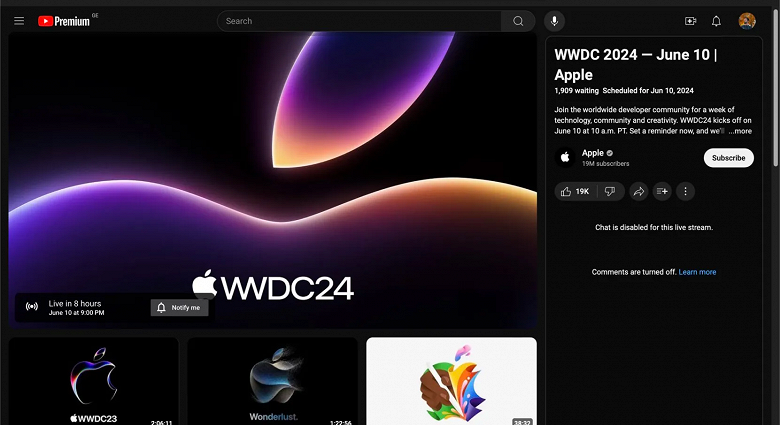Click the Notify me button

pos(180,308)
